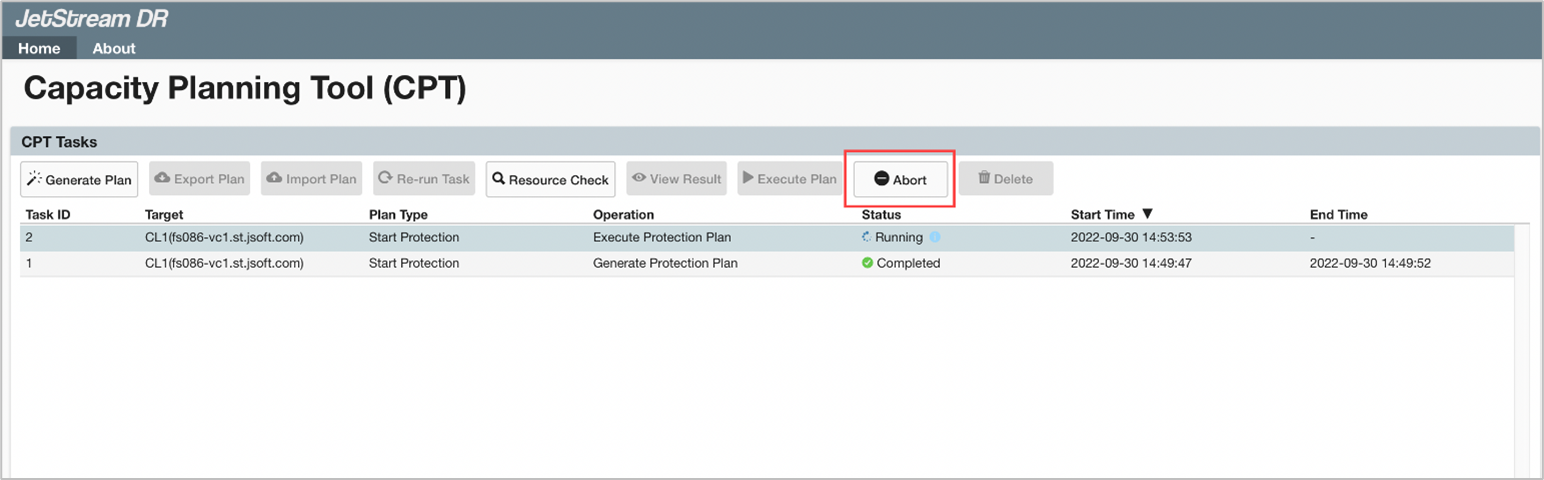Screen dimensions: 1544x480
Task: Click the End Time column header
Action: [x=1338, y=215]
